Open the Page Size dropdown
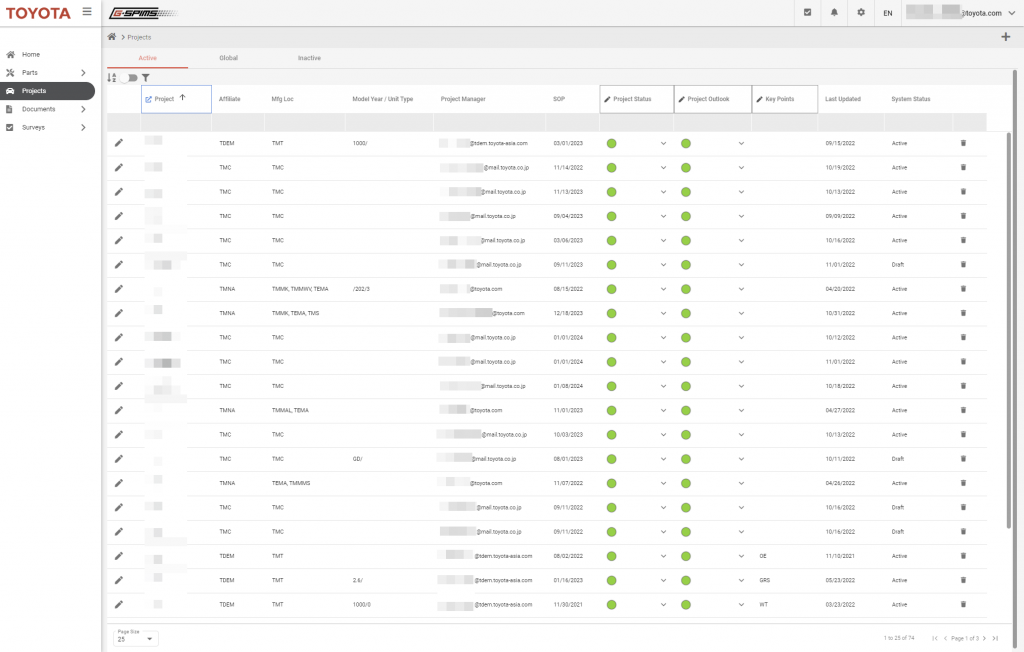This screenshot has height=652, width=1024. [x=136, y=638]
